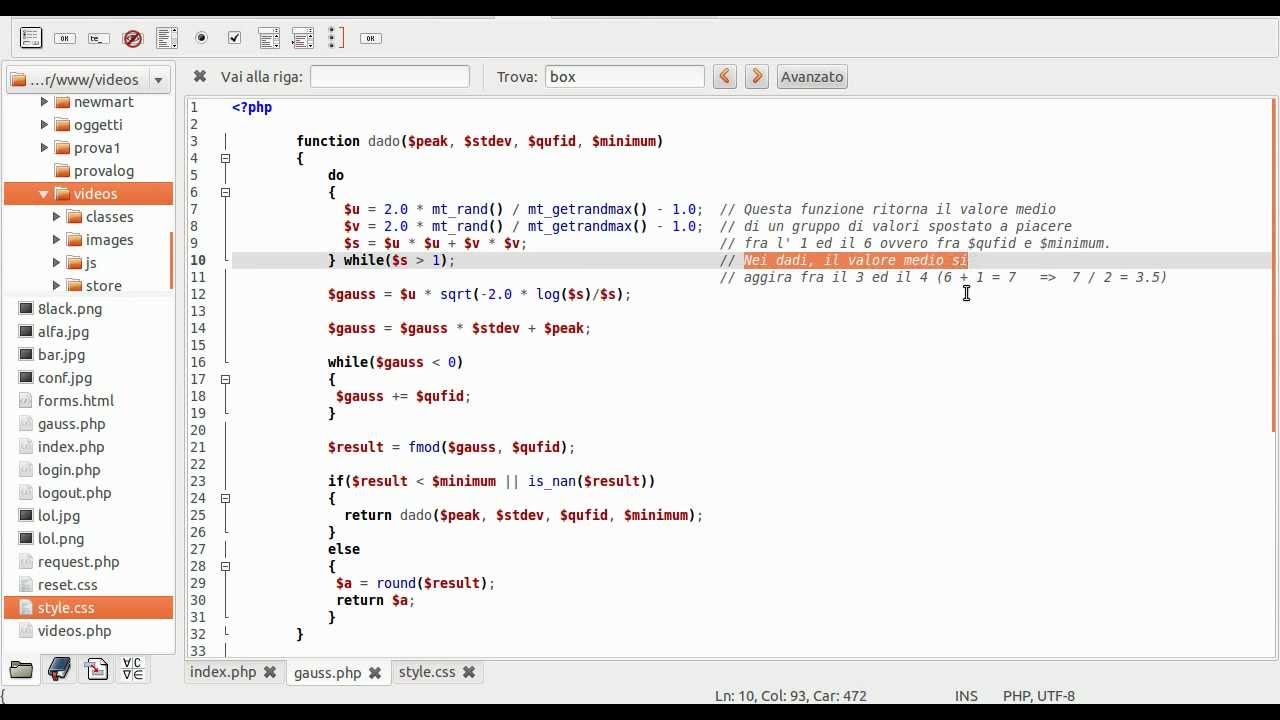The width and height of the screenshot is (1280, 720).
Task: Insert a submit button with the first OK icon
Action: (65, 38)
